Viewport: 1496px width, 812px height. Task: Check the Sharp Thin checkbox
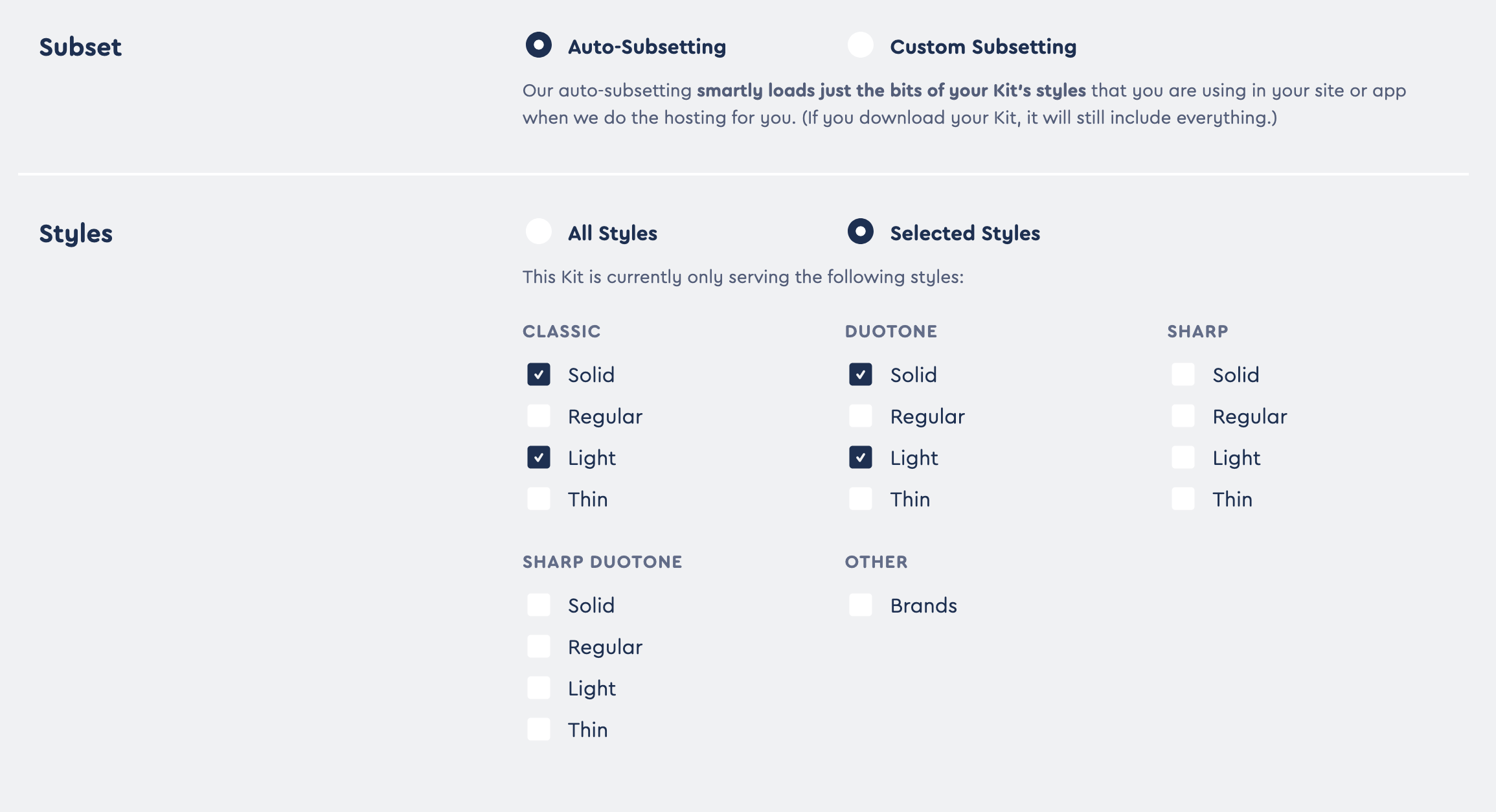coord(1183,499)
